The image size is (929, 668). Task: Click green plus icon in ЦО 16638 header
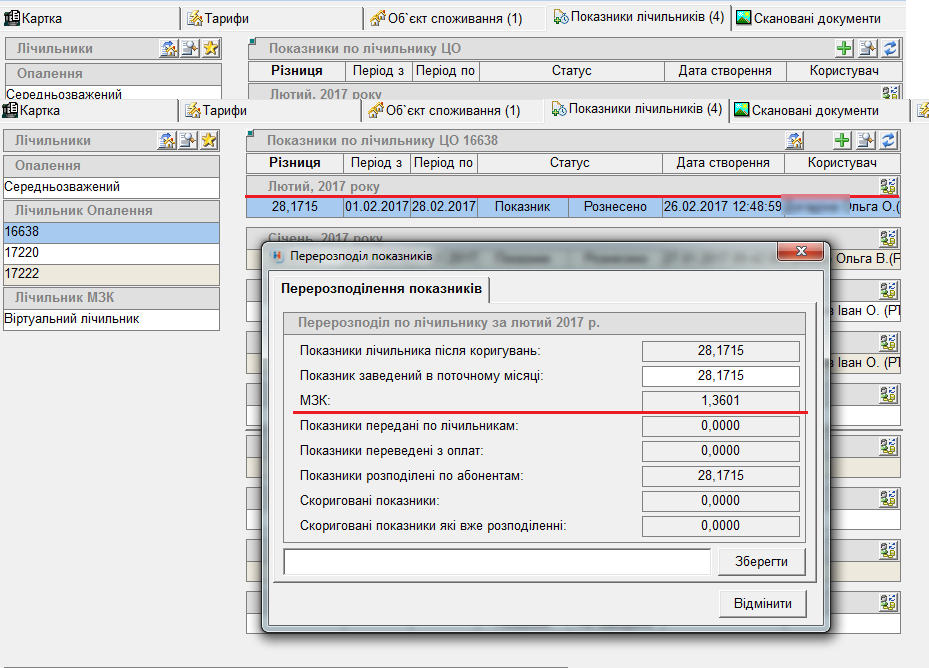[x=843, y=141]
